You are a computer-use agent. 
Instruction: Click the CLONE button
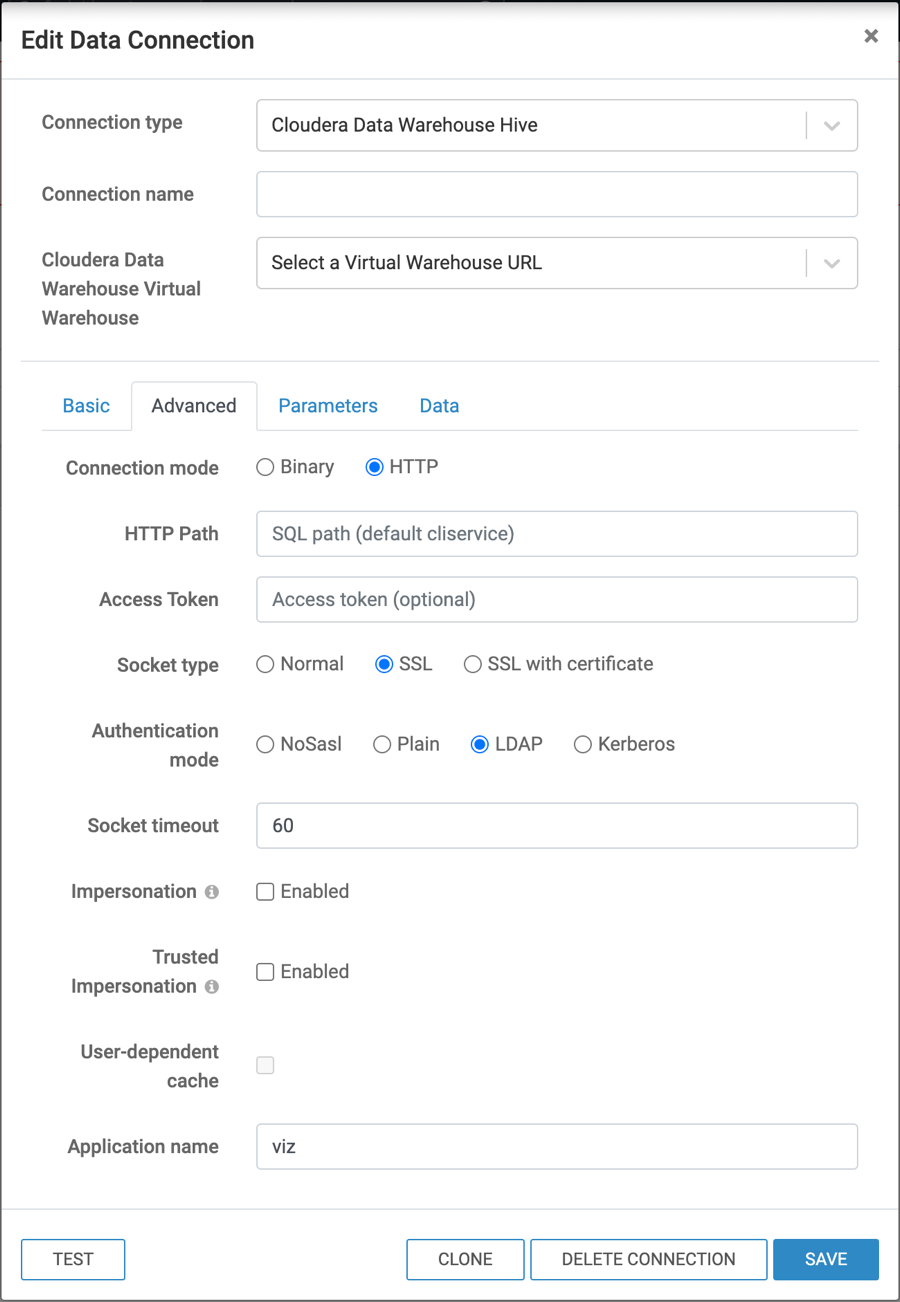tap(465, 1260)
